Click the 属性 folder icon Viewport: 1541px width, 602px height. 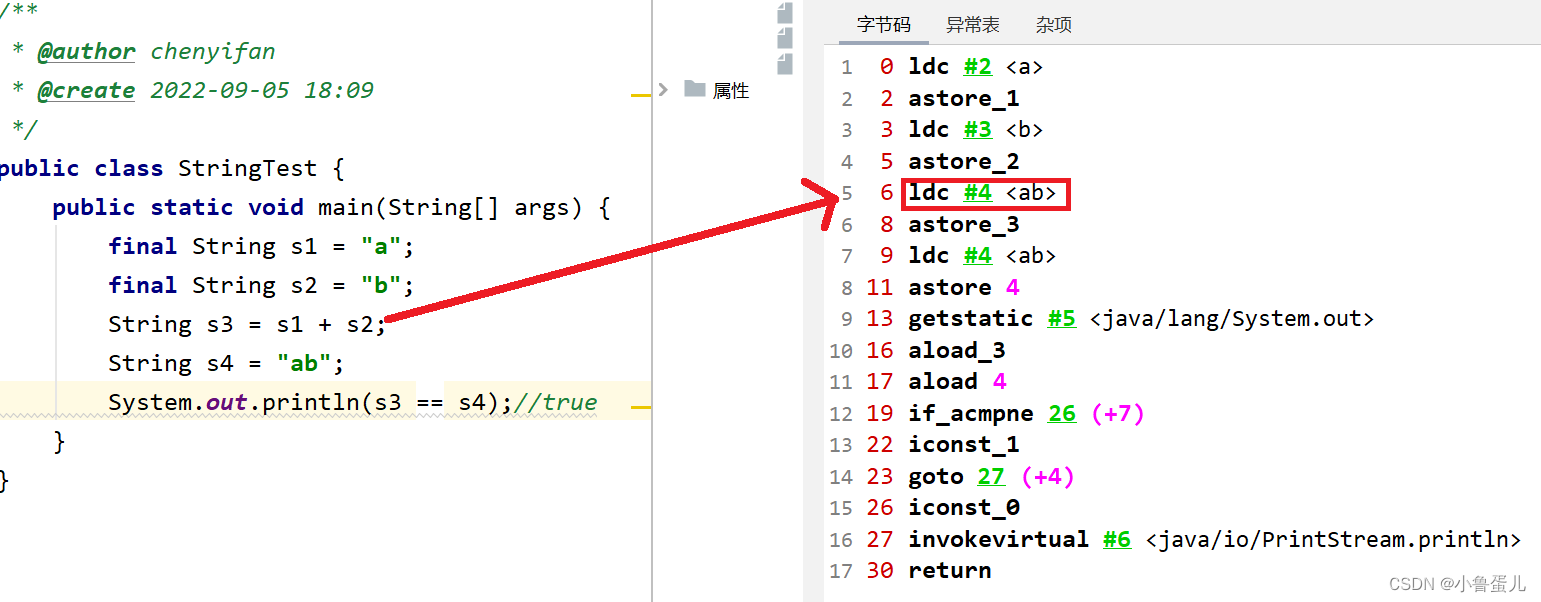pos(697,89)
